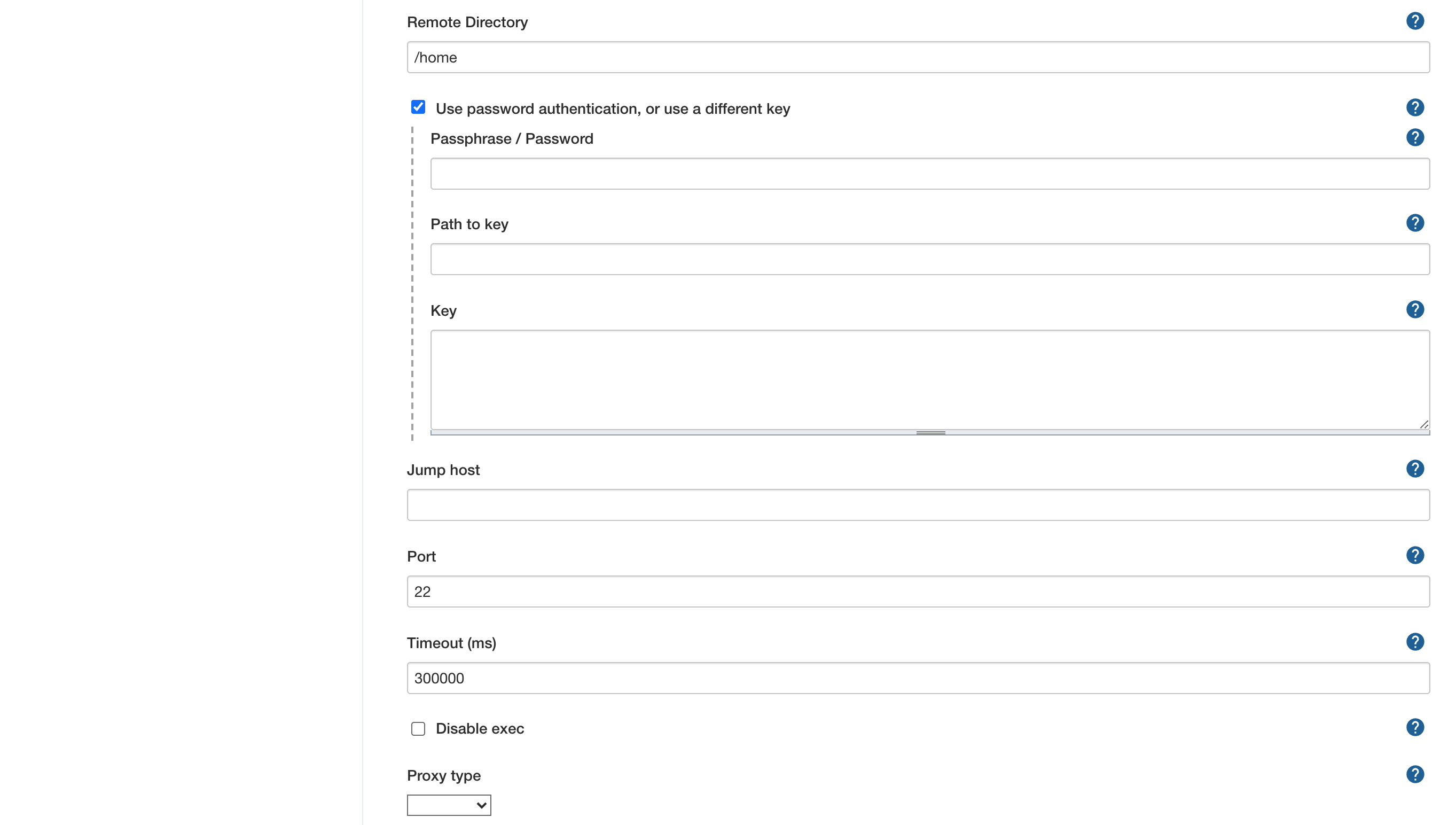Open help for Passphrase / Password
Image resolution: width=1456 pixels, height=825 pixels.
pos(1414,138)
